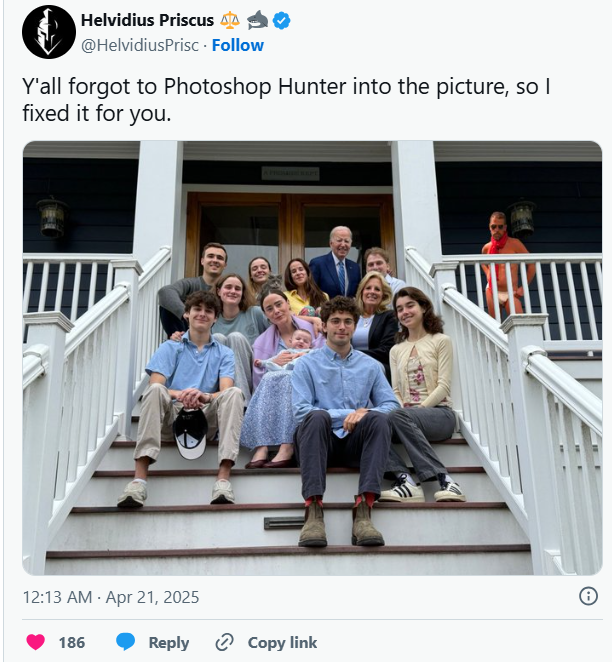
Task: Click the scales emoji beside the name
Action: (x=230, y=20)
